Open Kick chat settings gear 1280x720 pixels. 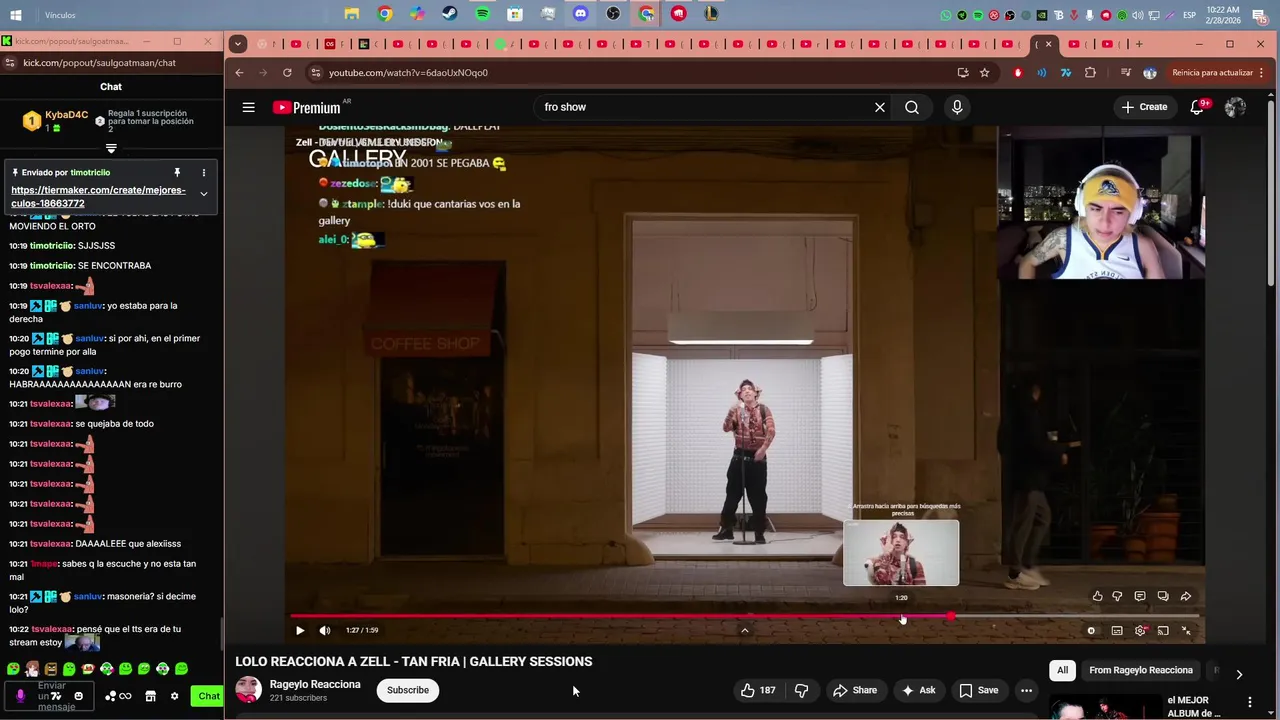click(x=174, y=696)
